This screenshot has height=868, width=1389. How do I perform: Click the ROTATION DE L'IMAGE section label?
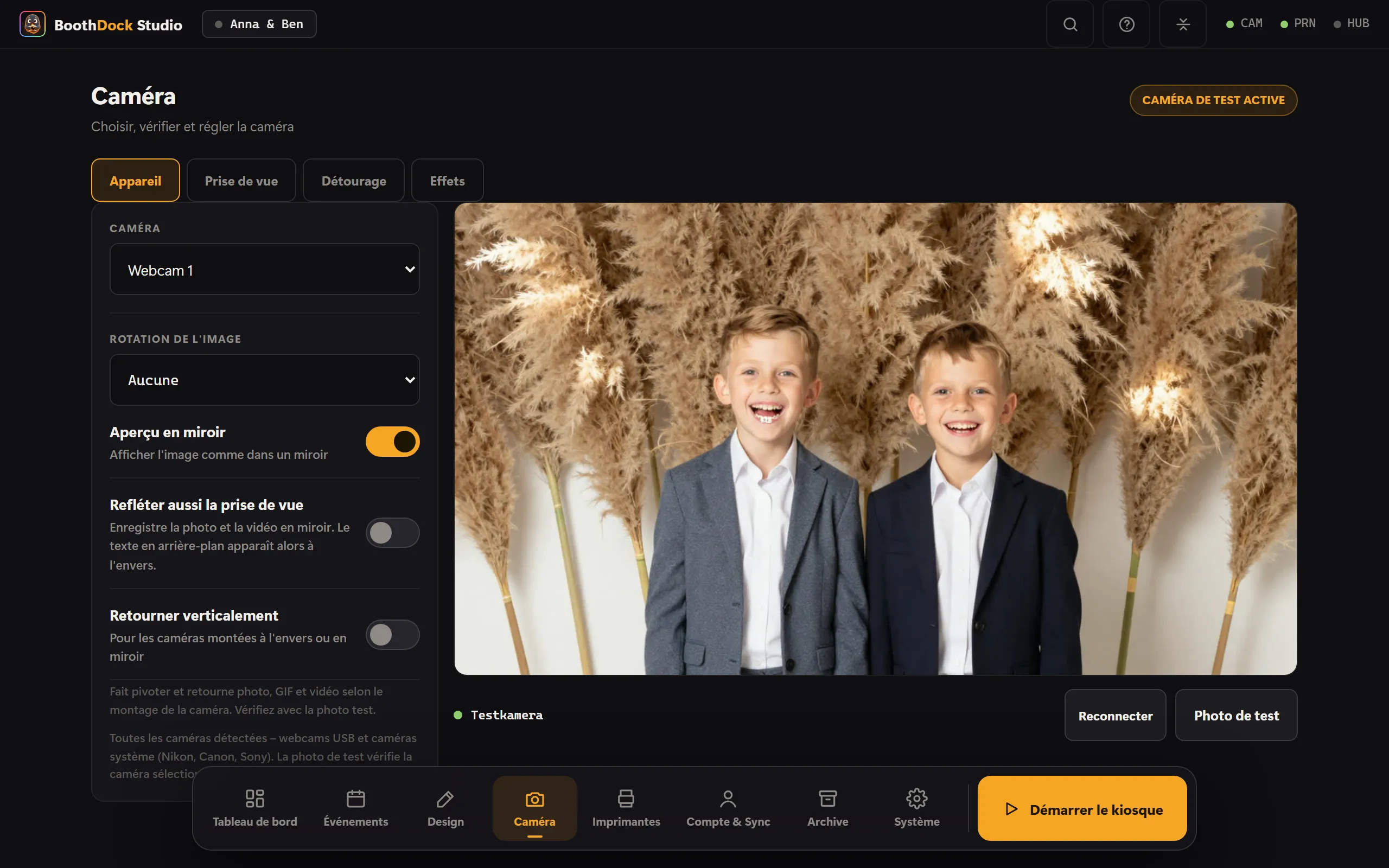pos(175,339)
